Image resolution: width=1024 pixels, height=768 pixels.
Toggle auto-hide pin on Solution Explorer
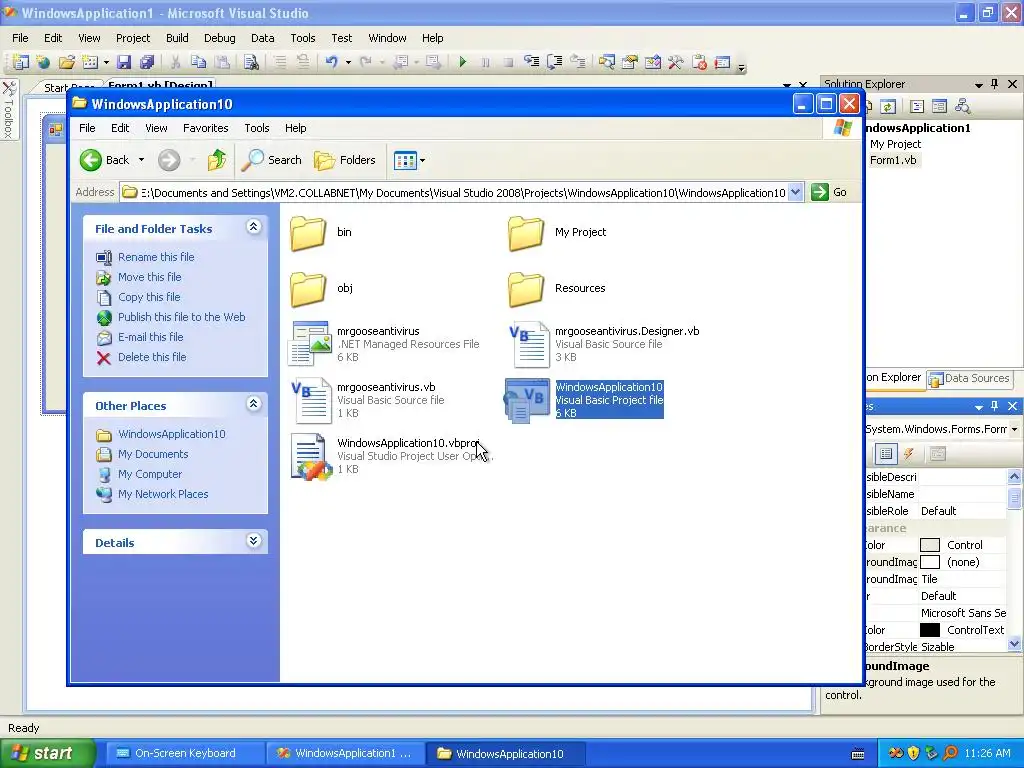click(995, 84)
